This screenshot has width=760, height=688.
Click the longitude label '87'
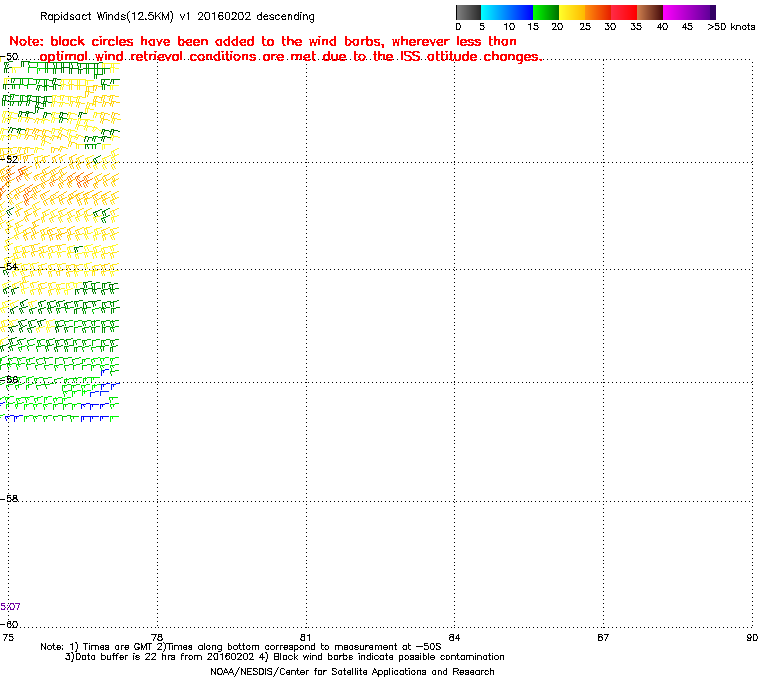pyautogui.click(x=603, y=638)
